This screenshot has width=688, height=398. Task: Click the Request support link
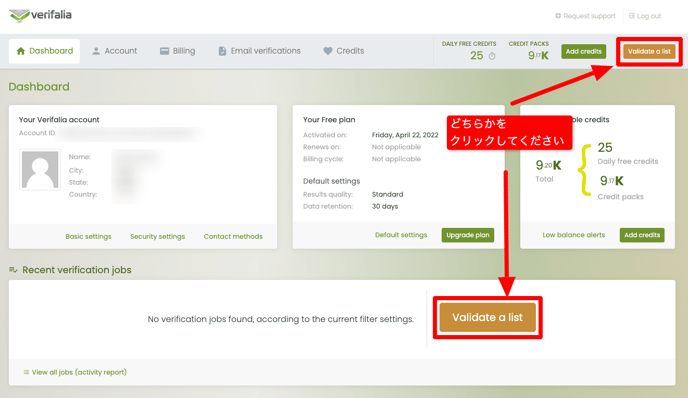pyautogui.click(x=585, y=16)
